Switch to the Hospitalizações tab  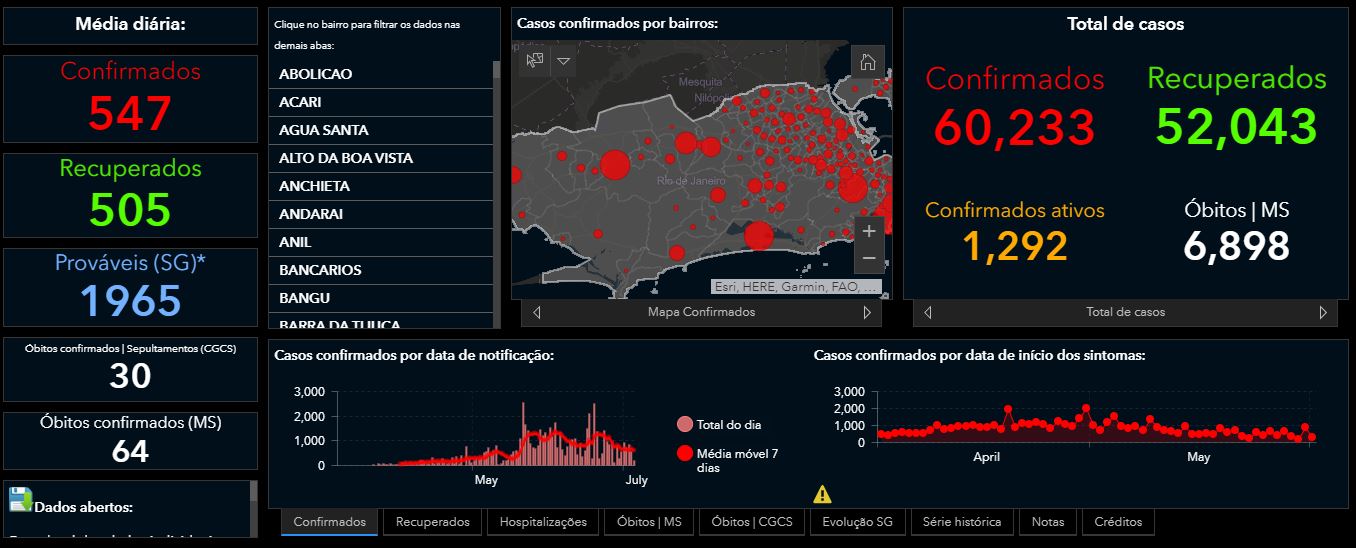click(x=543, y=522)
